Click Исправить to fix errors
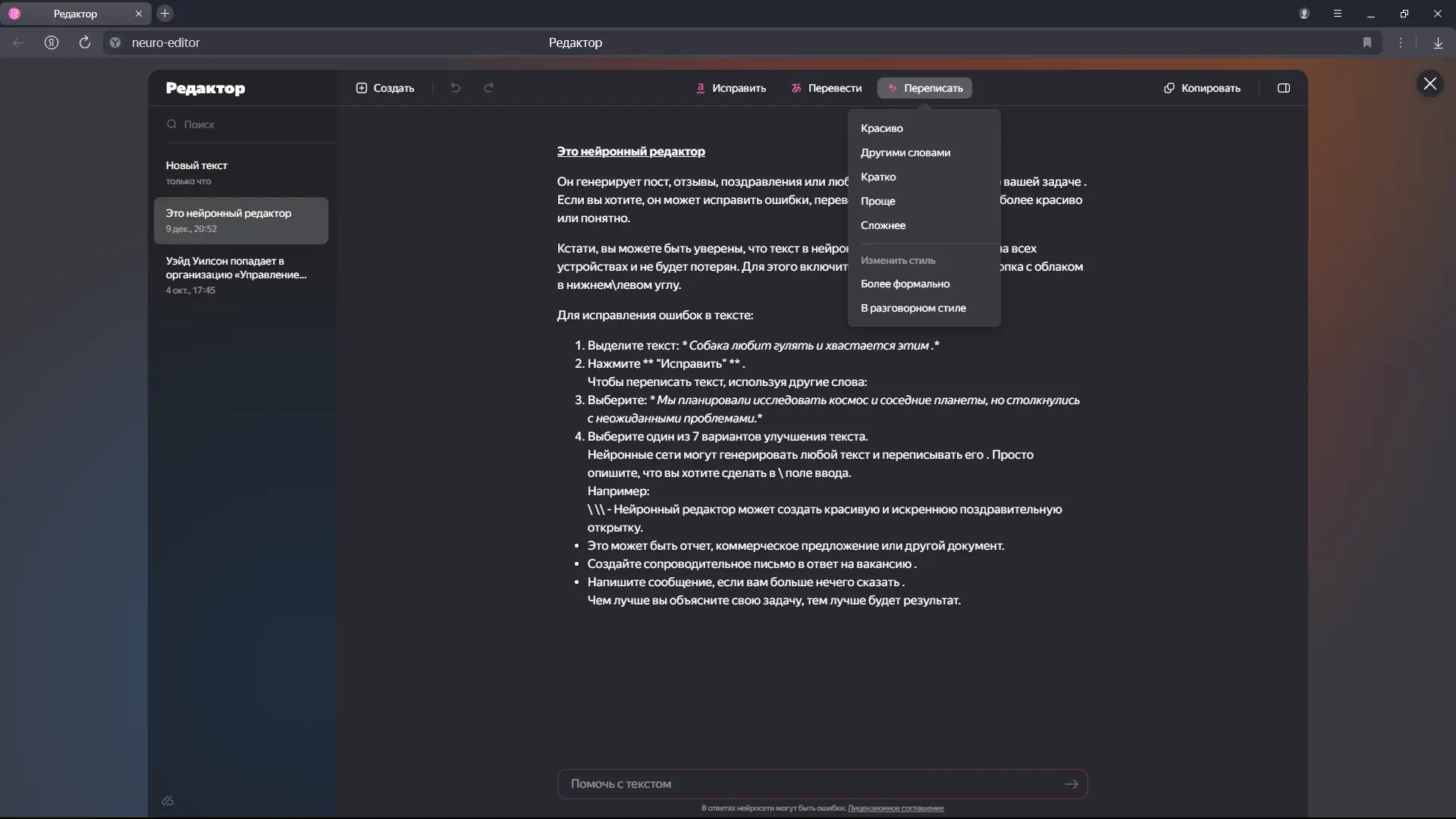1456x819 pixels. point(731,88)
